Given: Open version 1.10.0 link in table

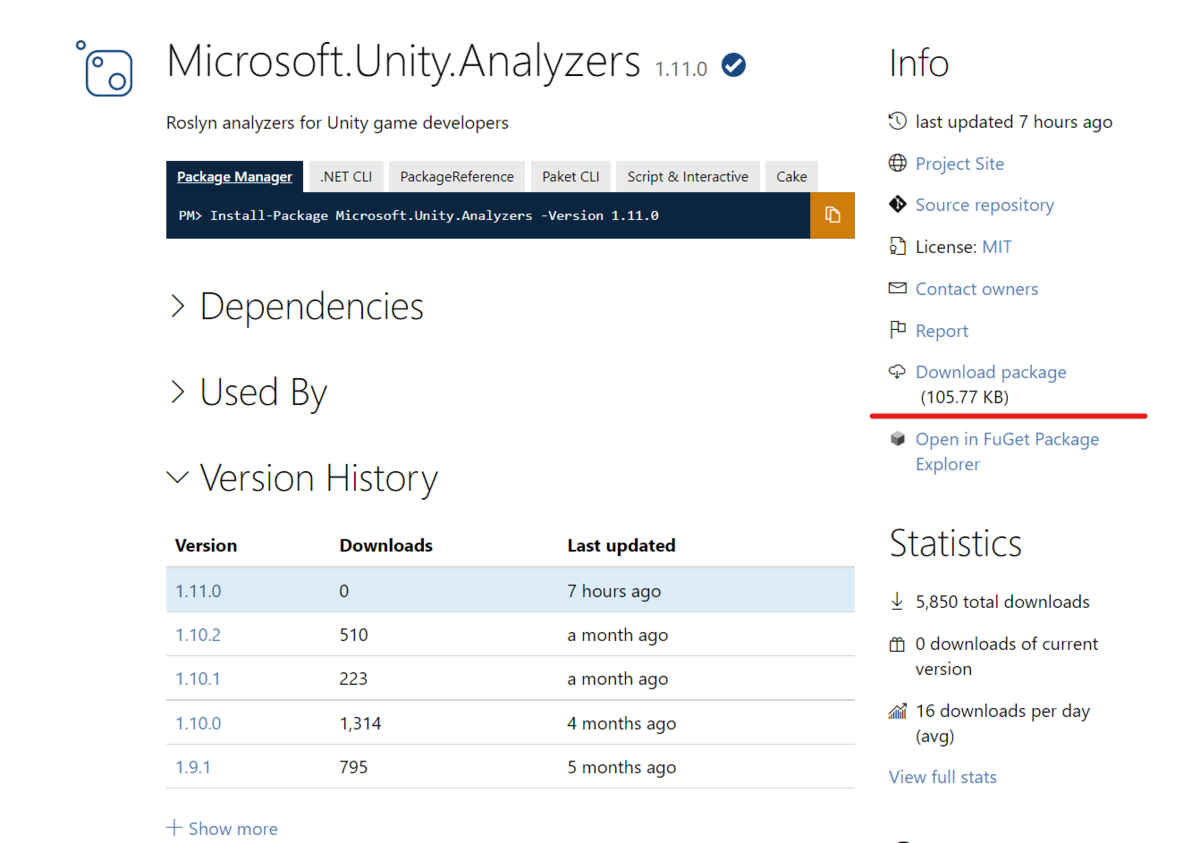Looking at the screenshot, I should click(198, 723).
